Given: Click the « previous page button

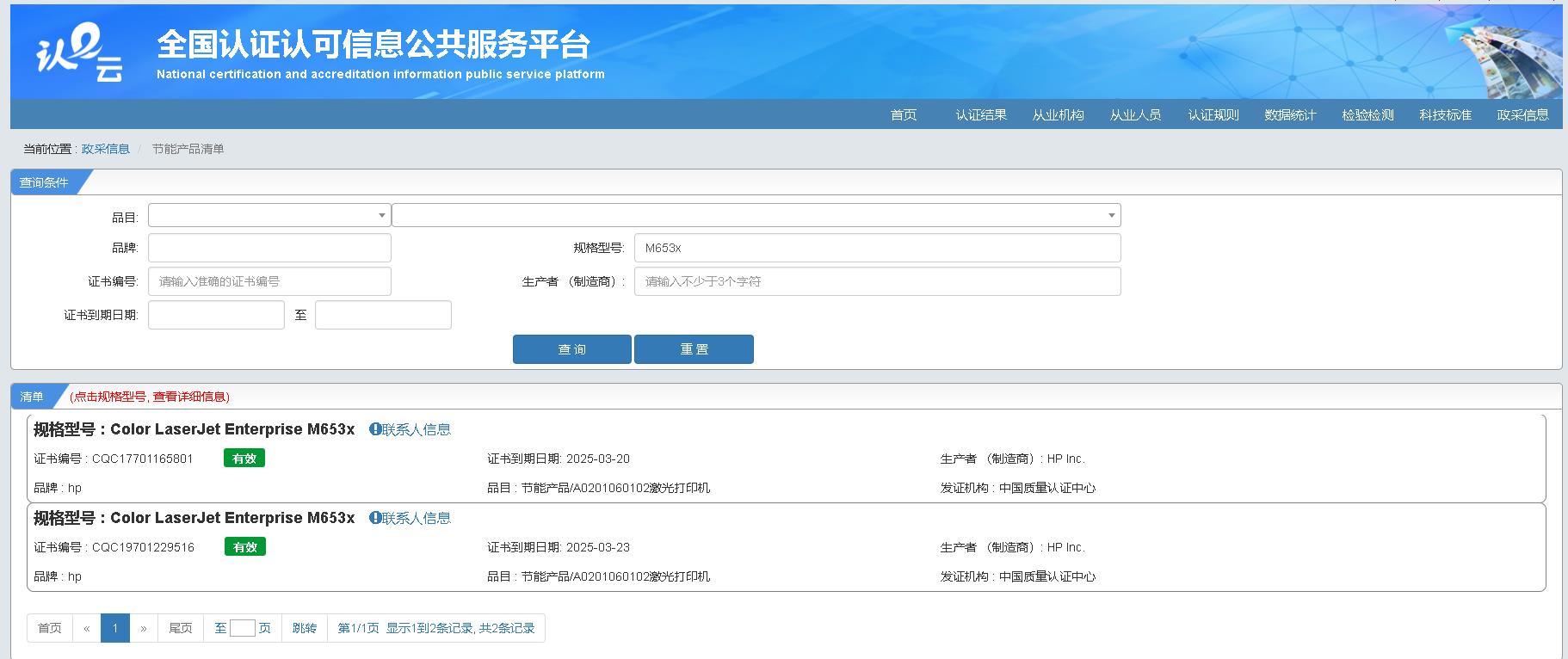Looking at the screenshot, I should tap(87, 628).
